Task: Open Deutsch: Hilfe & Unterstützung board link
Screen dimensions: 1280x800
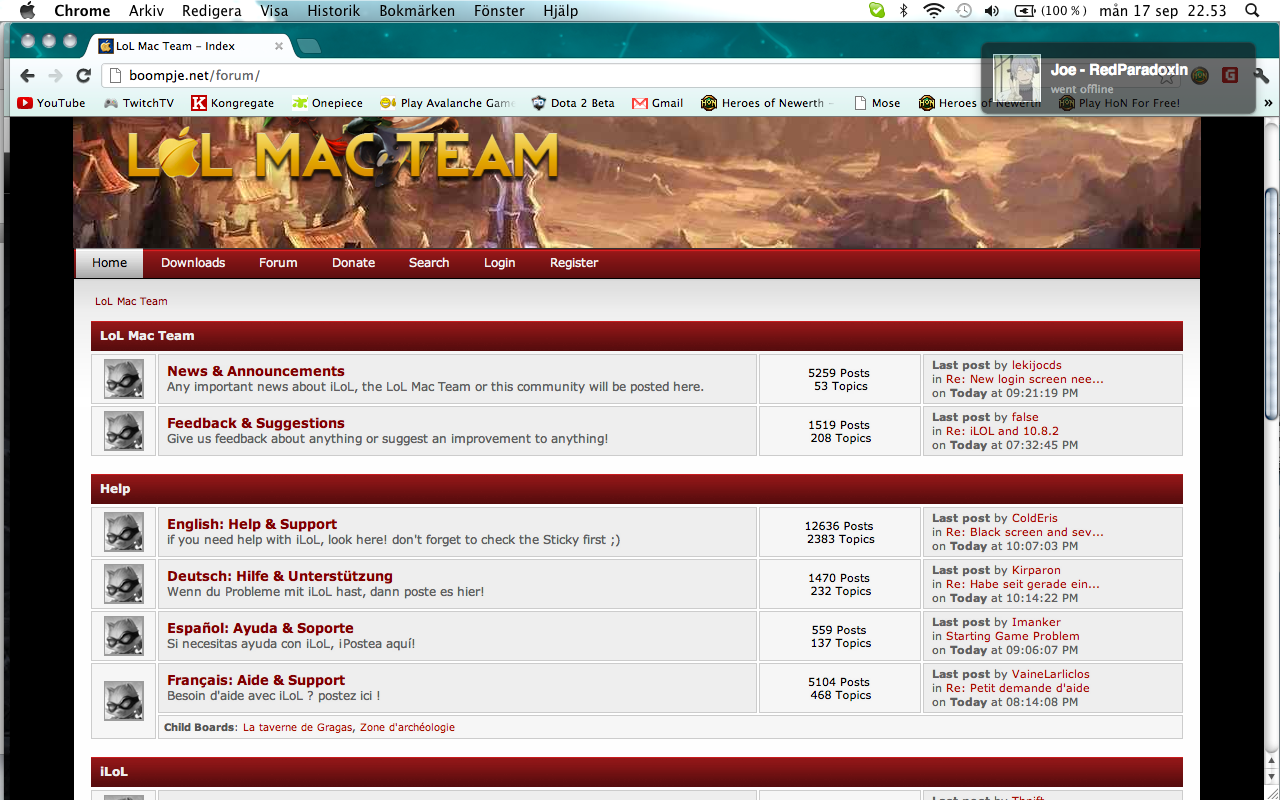Action: [x=280, y=576]
